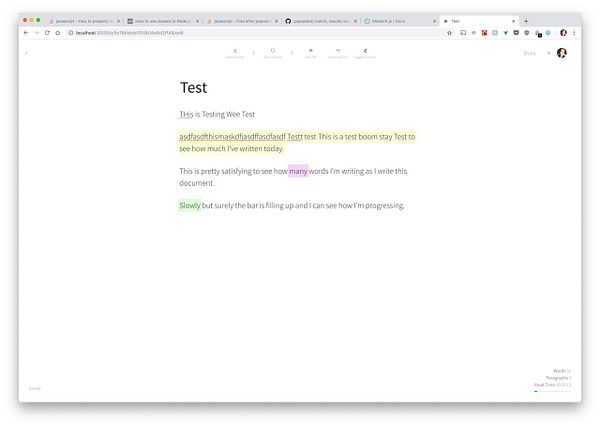Reload the page with the refresh icon
The image size is (600, 427).
click(x=47, y=33)
